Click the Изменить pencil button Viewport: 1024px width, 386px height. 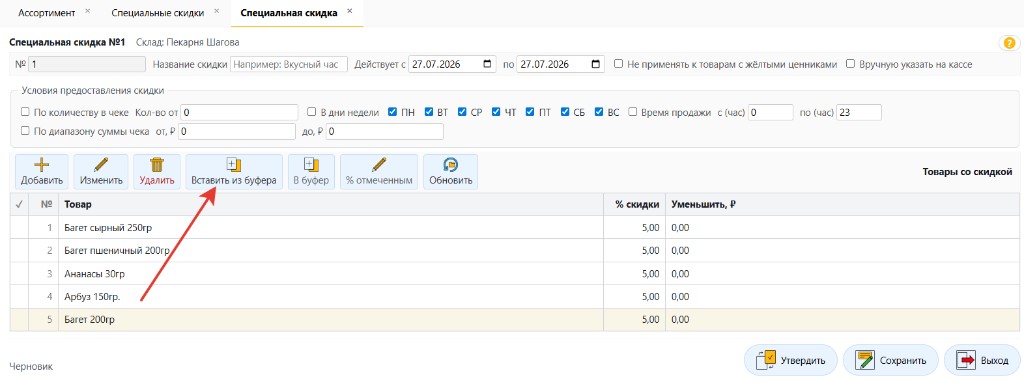(x=101, y=172)
